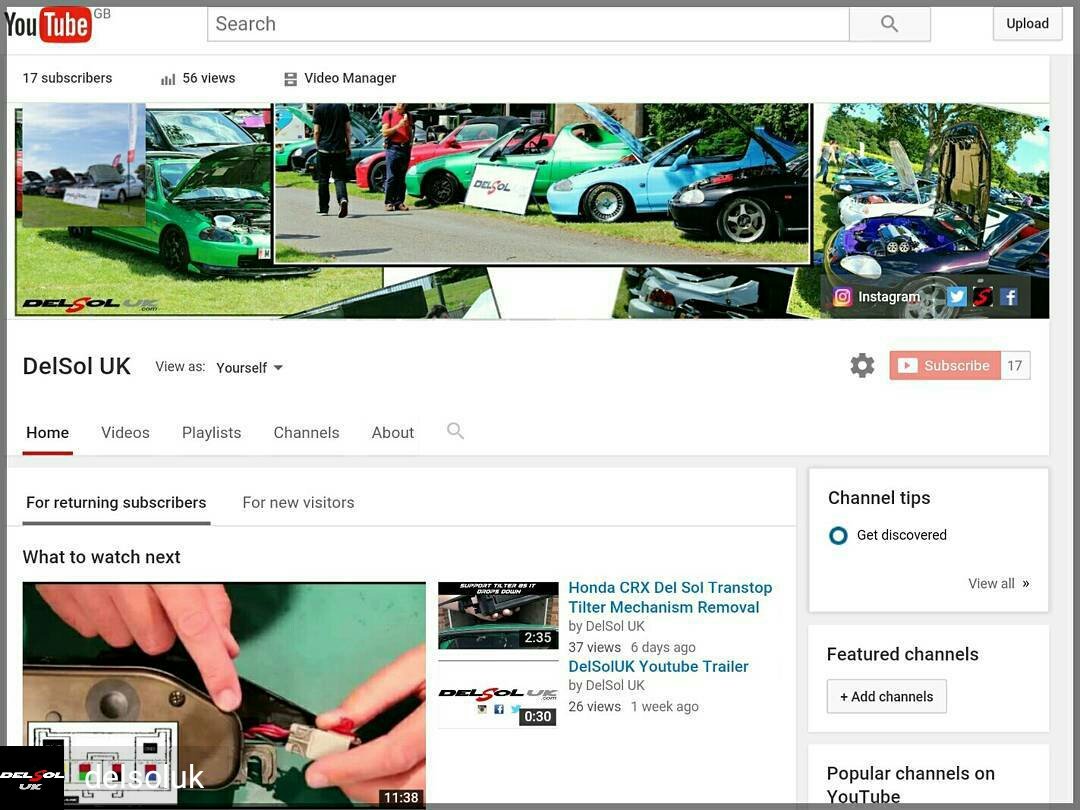This screenshot has width=1080, height=810.
Task: Open the View as Yourself dropdown
Action: tap(249, 367)
